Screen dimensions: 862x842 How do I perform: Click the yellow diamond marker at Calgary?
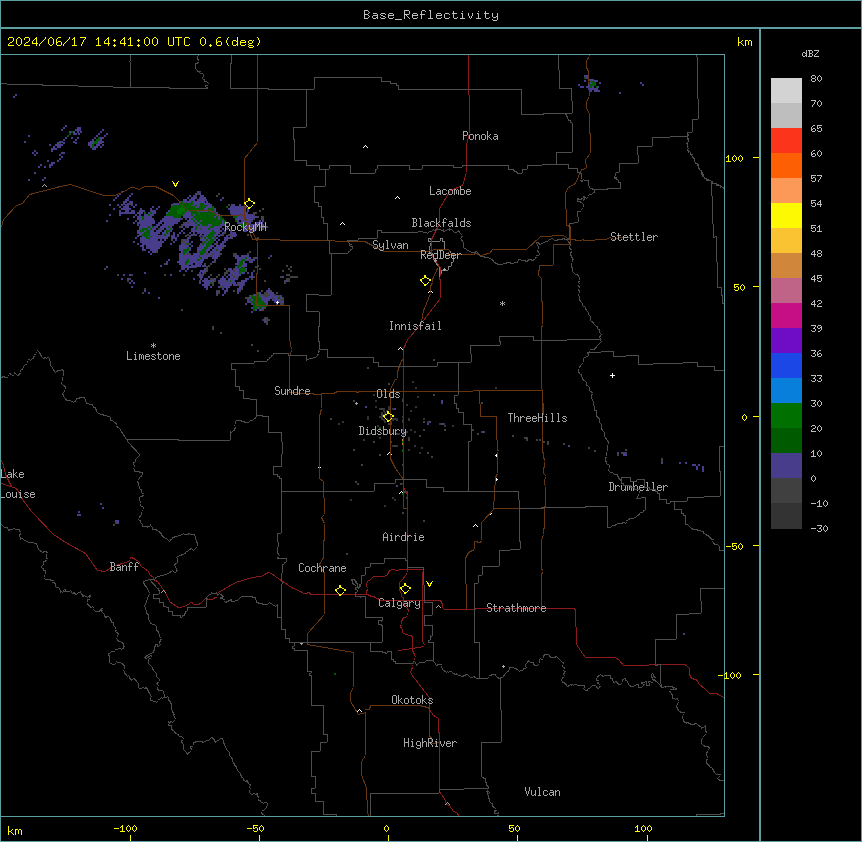(405, 589)
